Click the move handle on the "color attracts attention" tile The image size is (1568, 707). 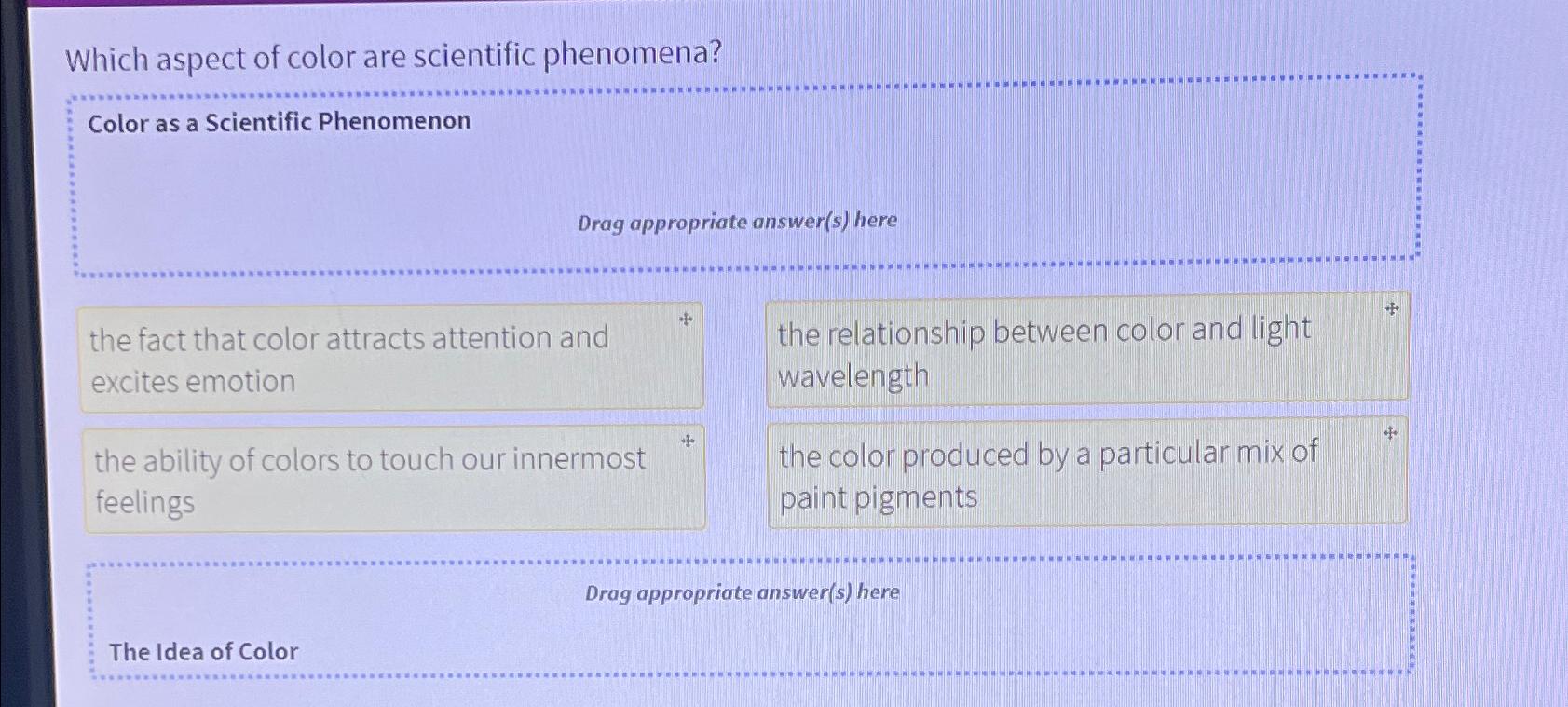pos(687,320)
